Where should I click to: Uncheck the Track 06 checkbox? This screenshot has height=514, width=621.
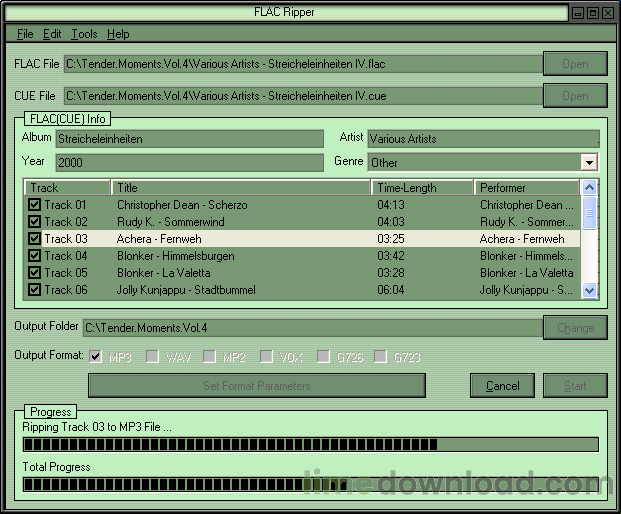(x=35, y=290)
